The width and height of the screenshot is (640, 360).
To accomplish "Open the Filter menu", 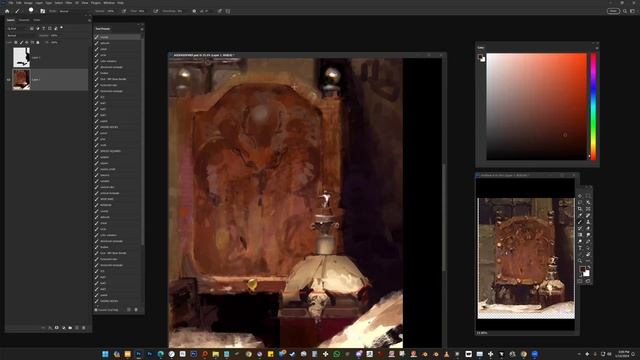I will (69, 3).
